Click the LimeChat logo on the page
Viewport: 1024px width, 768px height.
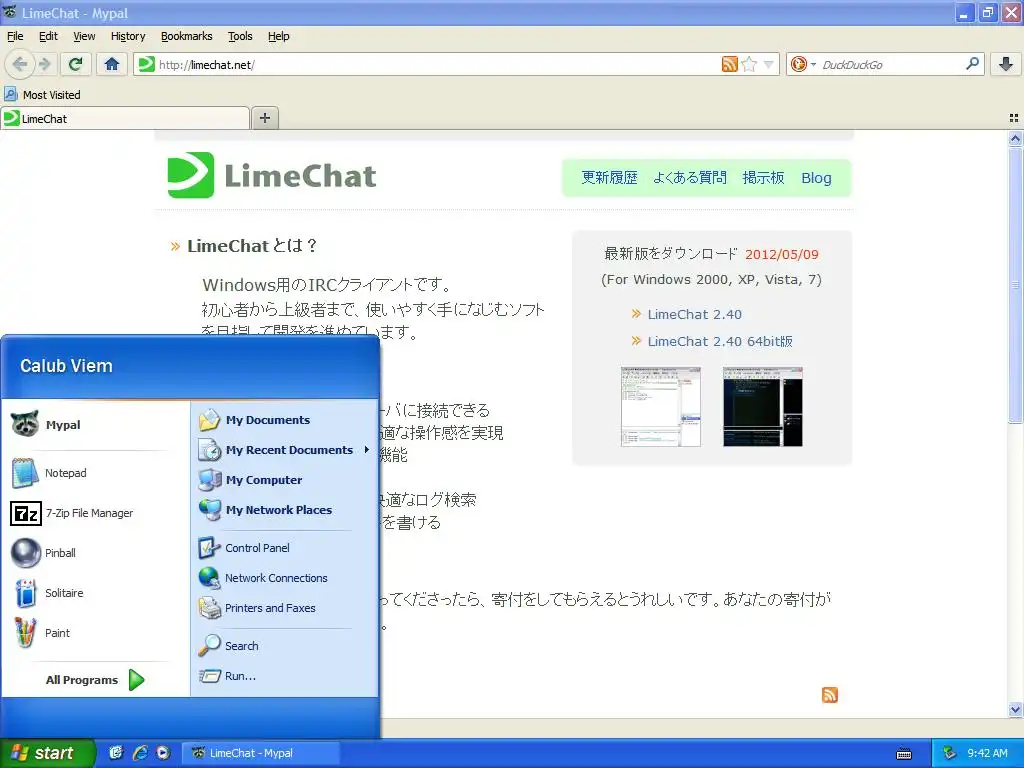[x=272, y=175]
